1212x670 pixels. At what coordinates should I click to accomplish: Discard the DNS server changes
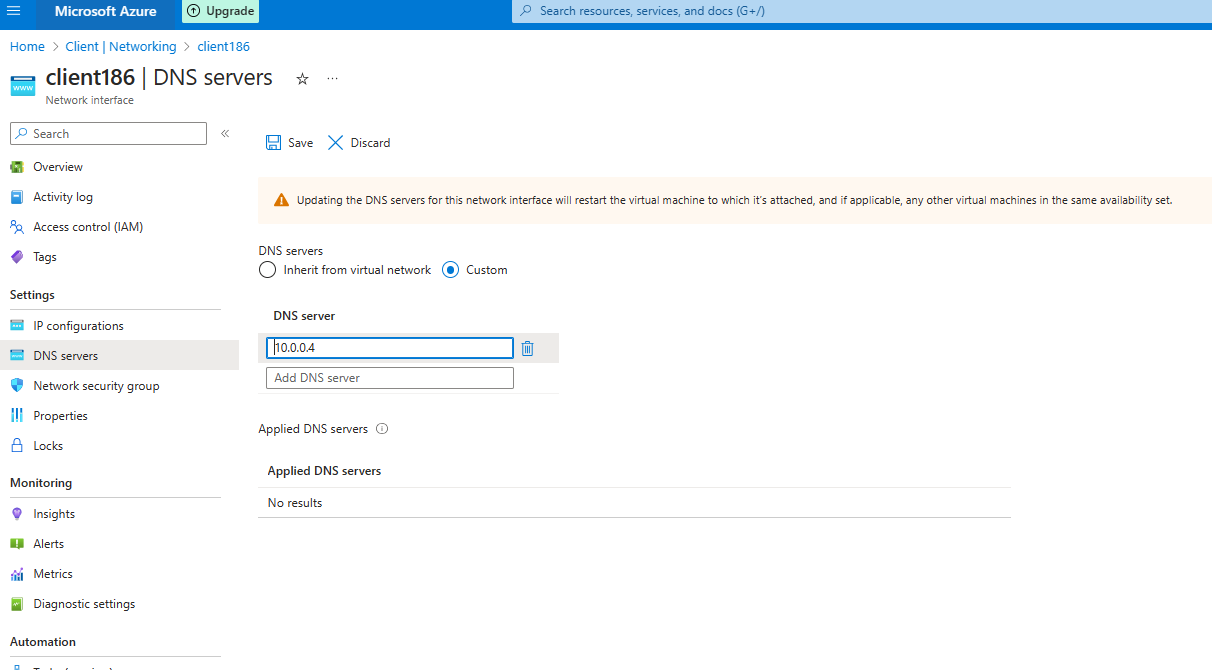tap(358, 142)
